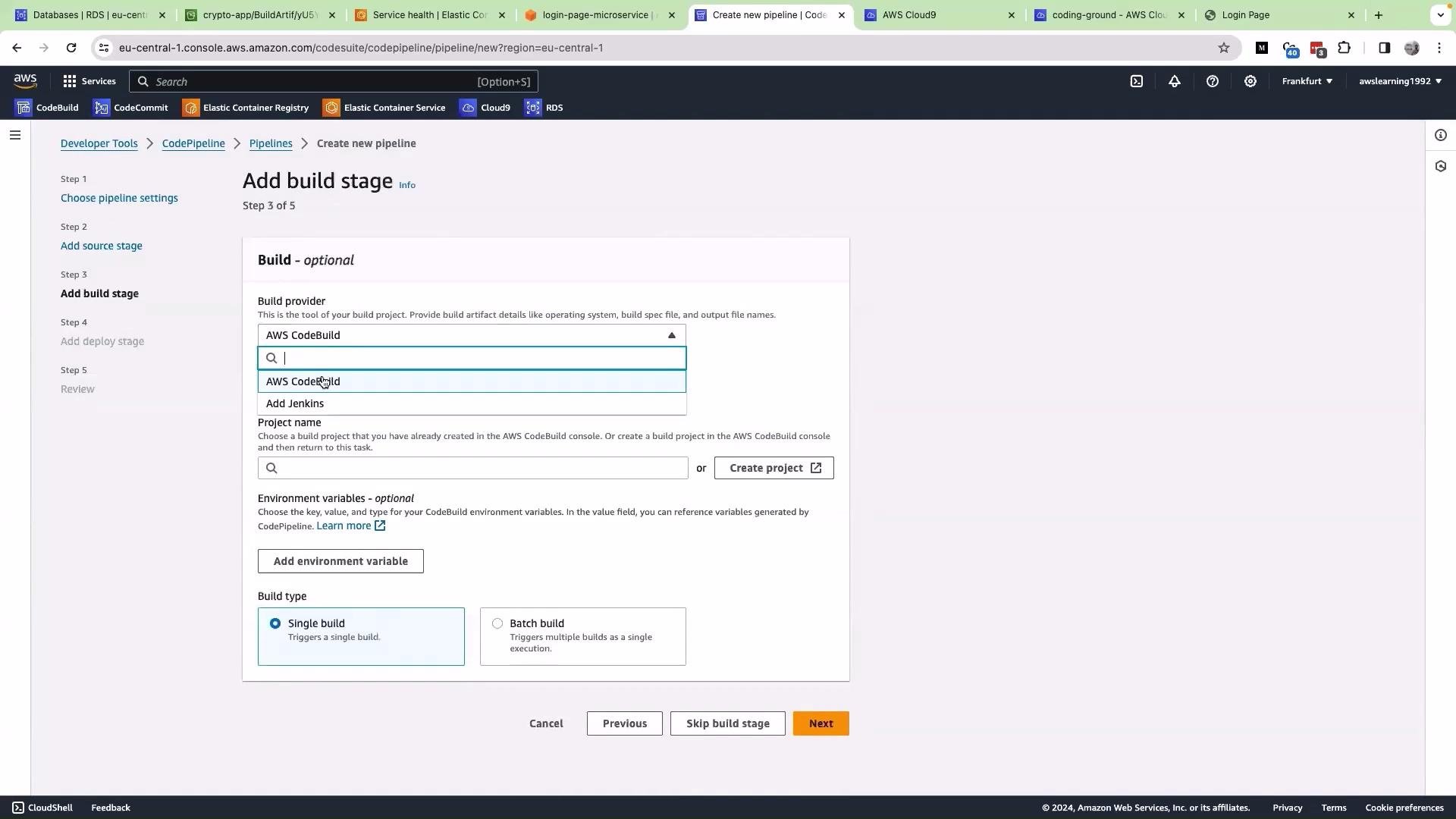This screenshot has height=819, width=1456.
Task: Reload the browser page
Action: (x=71, y=48)
